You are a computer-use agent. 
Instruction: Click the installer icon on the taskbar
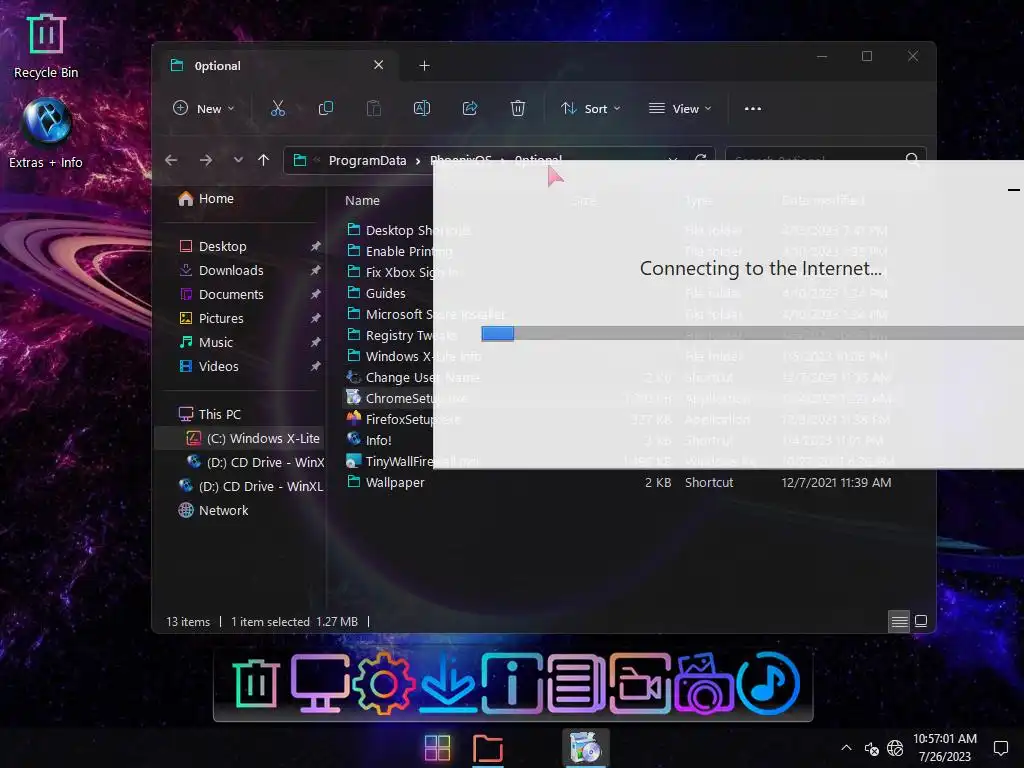(x=586, y=748)
